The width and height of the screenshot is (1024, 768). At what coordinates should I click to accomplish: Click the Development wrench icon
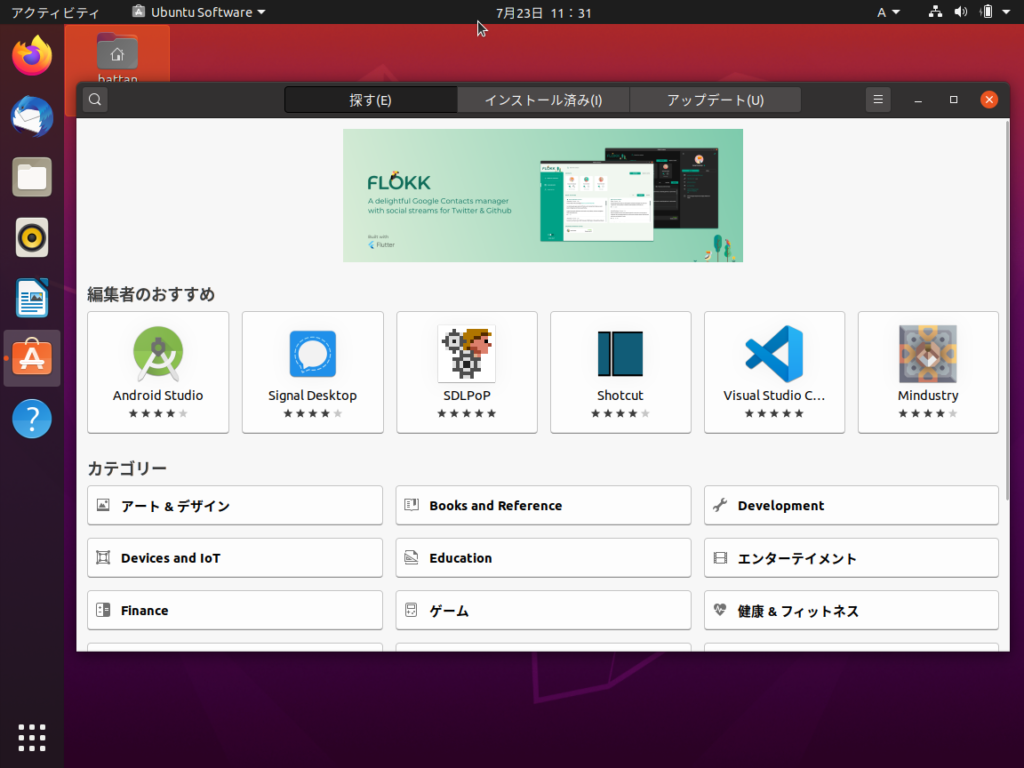point(720,505)
